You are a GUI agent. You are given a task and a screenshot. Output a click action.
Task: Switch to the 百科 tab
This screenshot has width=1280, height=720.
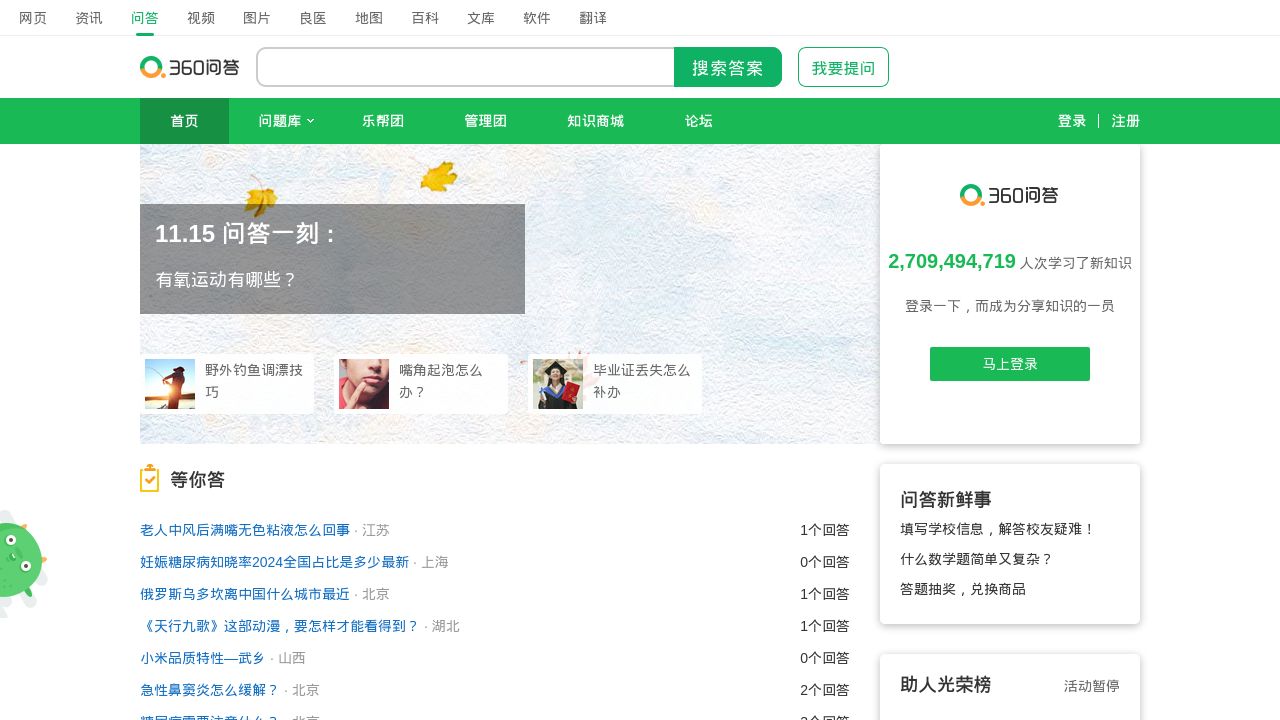click(x=425, y=18)
